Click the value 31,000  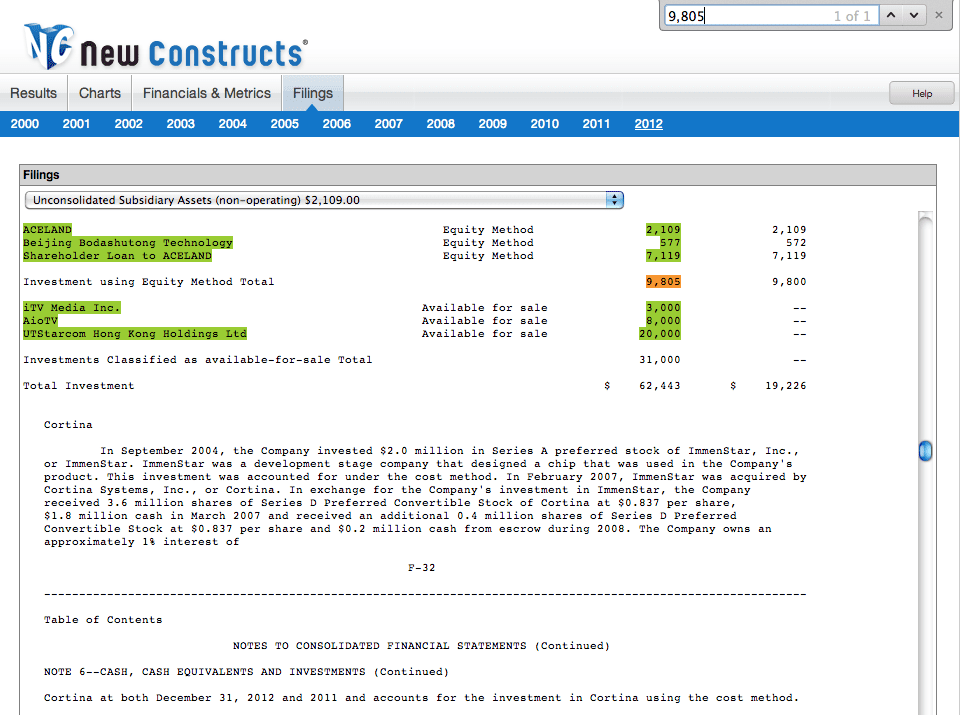[659, 360]
